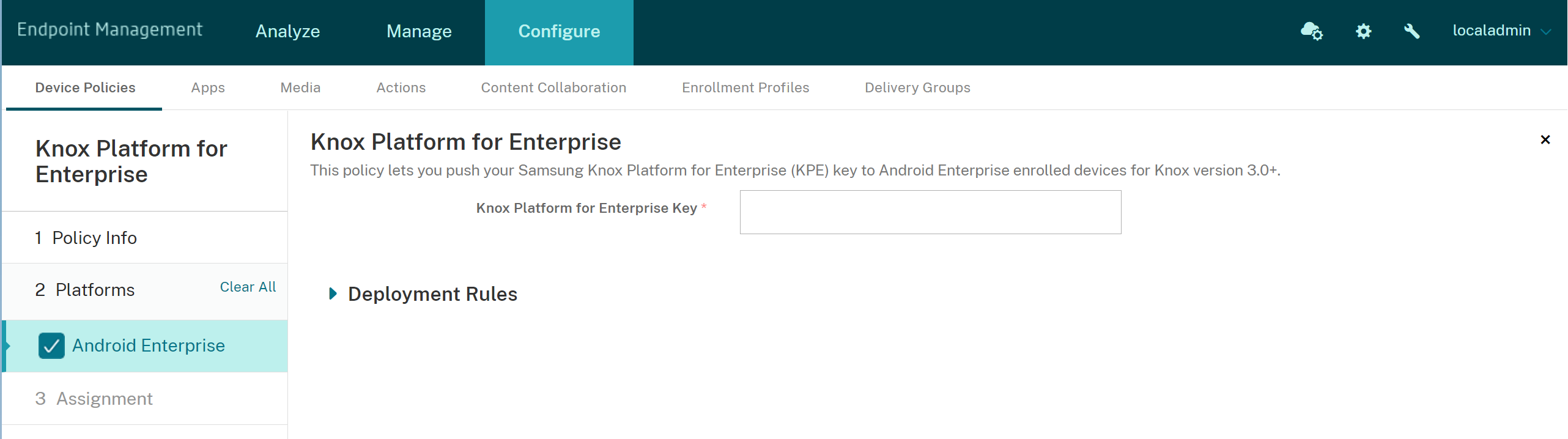Select the Configure tab
Viewport: 1568px width, 439px height.
(x=559, y=32)
